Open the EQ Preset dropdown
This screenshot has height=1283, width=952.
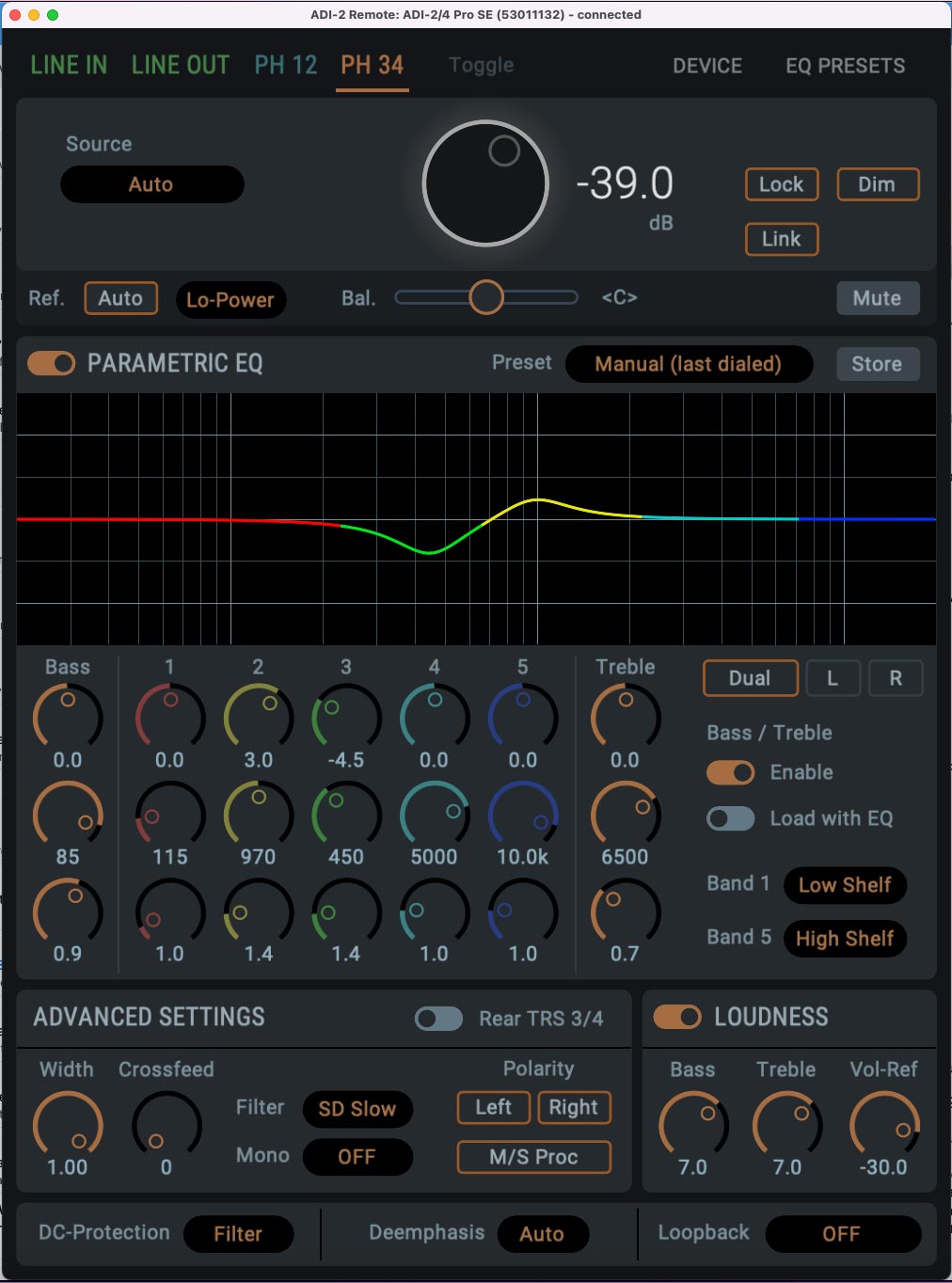coord(689,364)
